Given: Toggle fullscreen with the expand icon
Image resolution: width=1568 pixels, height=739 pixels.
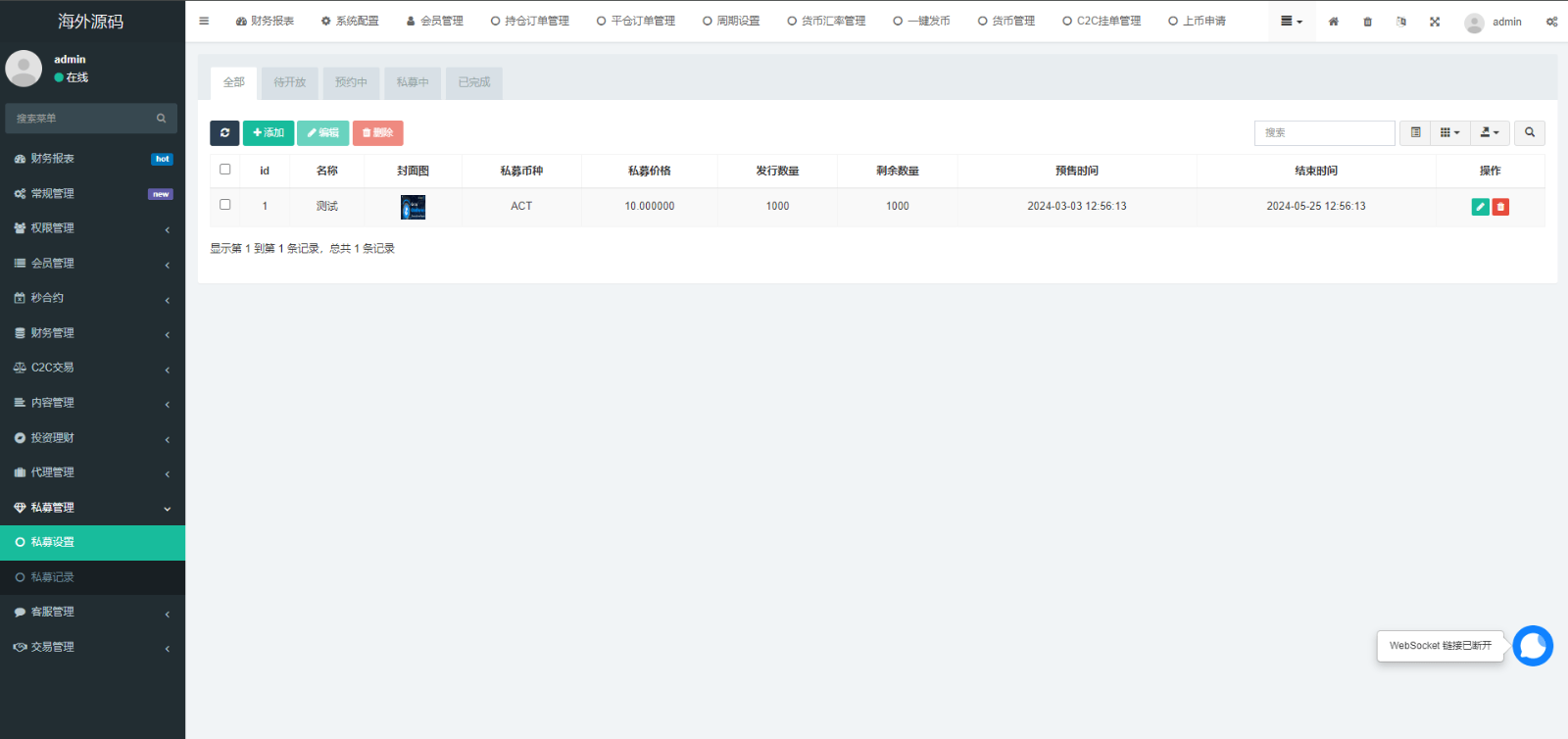Looking at the screenshot, I should pyautogui.click(x=1435, y=22).
